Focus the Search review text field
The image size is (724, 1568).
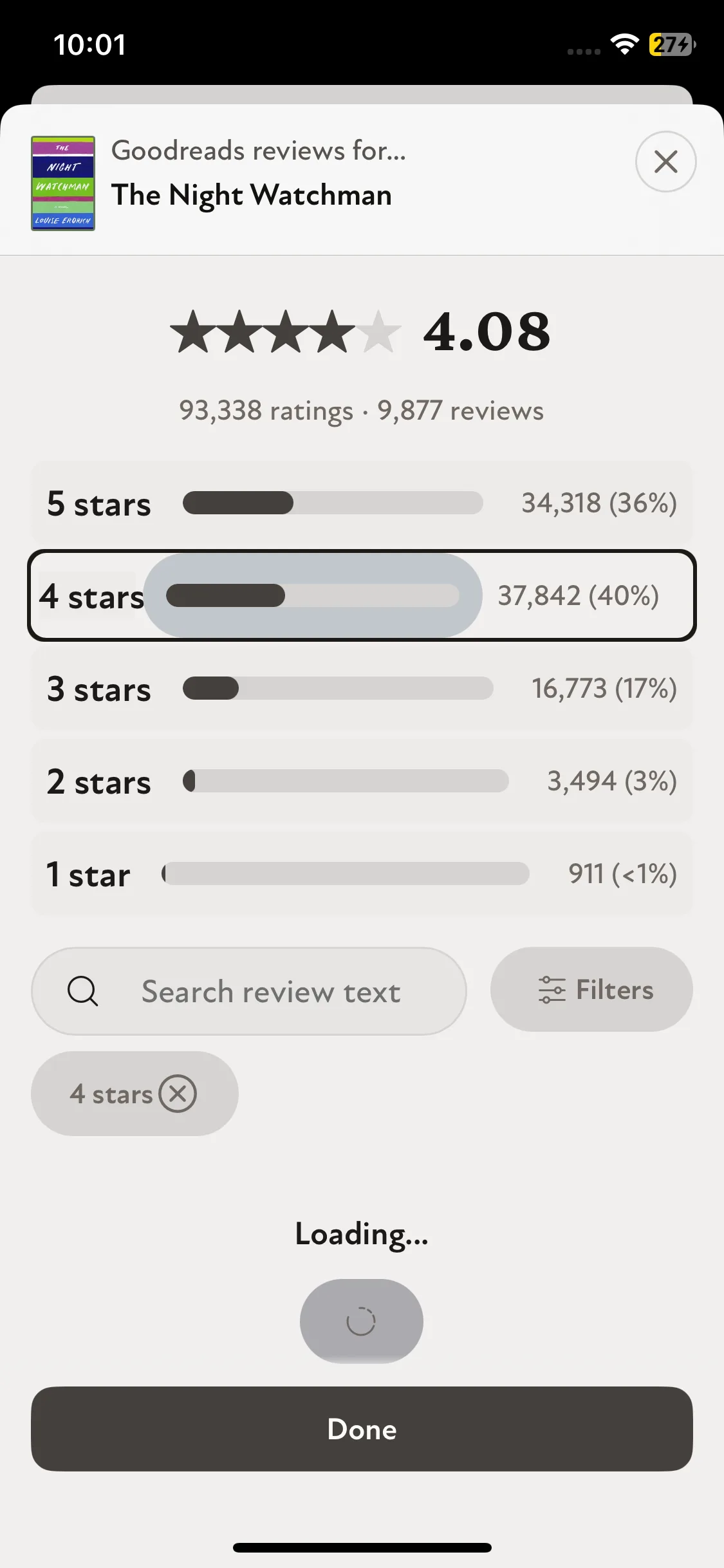270,991
